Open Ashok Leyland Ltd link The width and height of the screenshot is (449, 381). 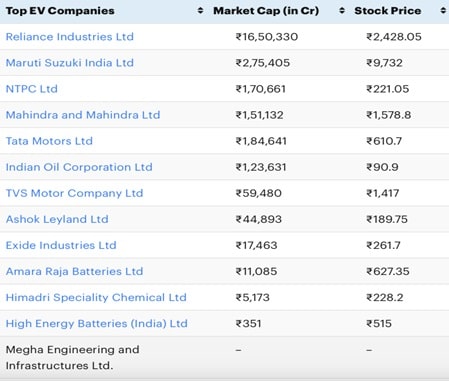click(x=57, y=219)
